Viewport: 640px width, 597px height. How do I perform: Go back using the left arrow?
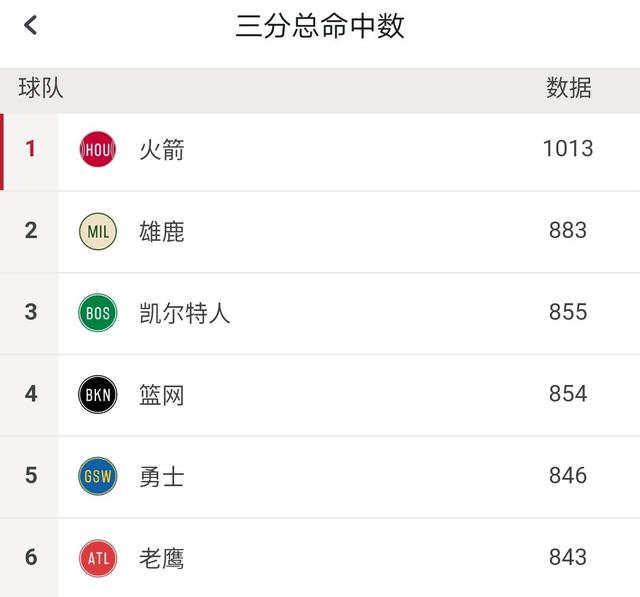pos(31,25)
